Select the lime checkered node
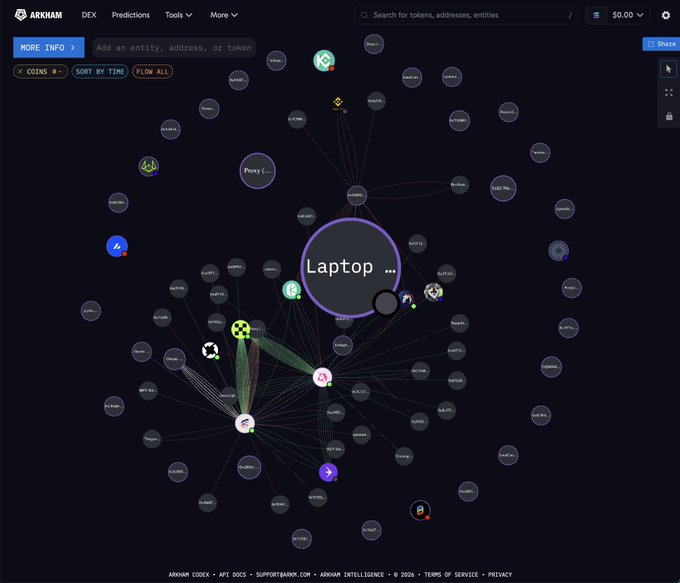The width and height of the screenshot is (680, 583). tap(241, 330)
